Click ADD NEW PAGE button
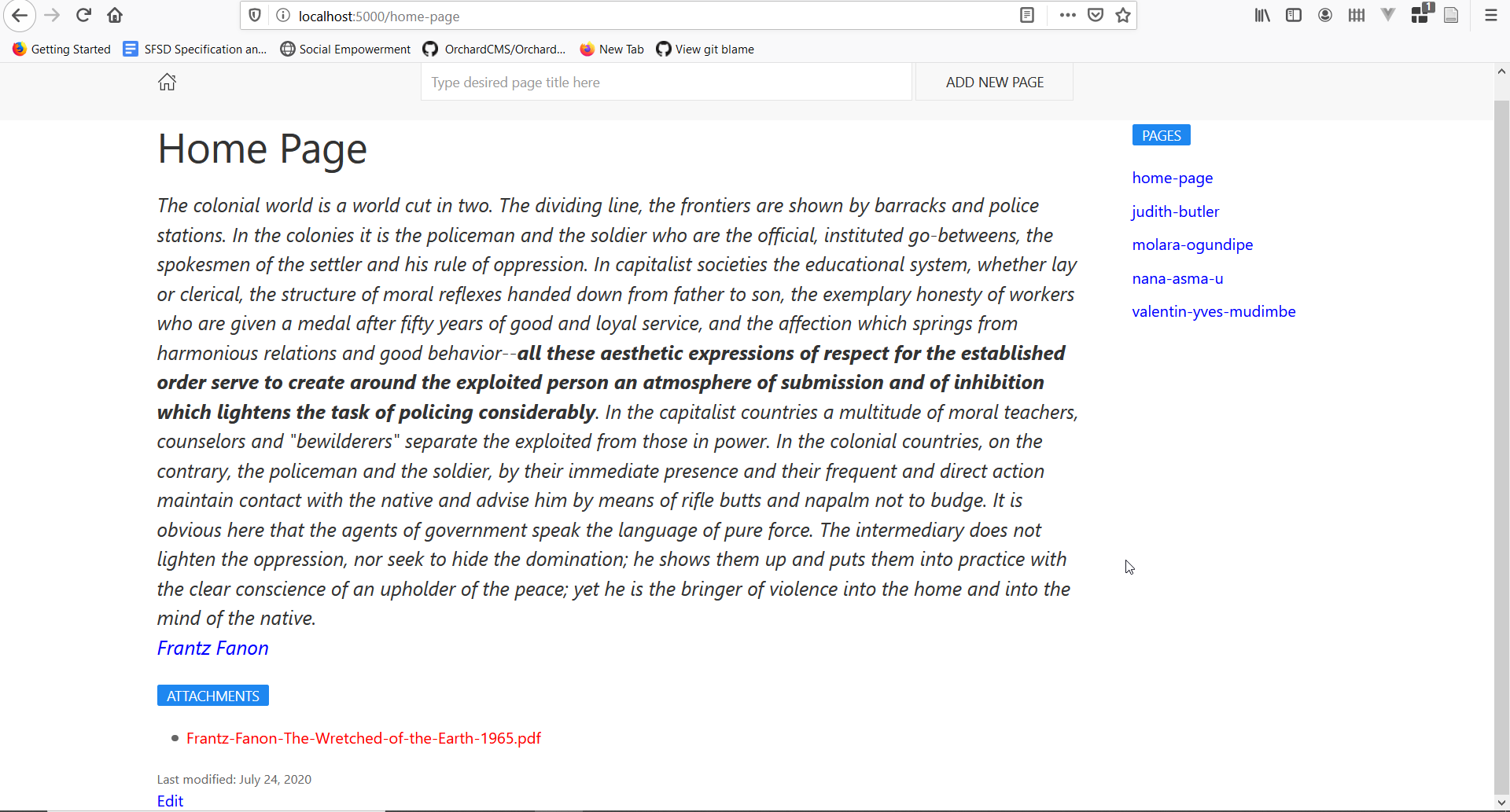The image size is (1510, 812). 994,82
